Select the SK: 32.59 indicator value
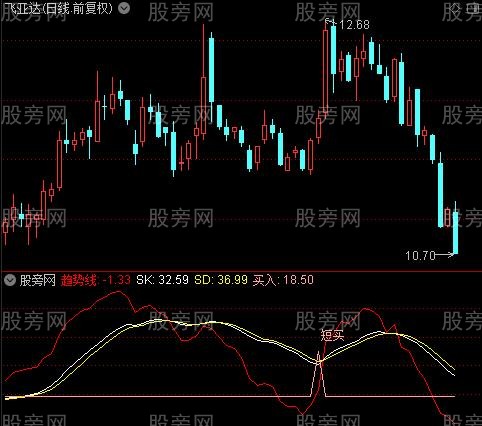This screenshot has height=426, width=482. click(162, 280)
